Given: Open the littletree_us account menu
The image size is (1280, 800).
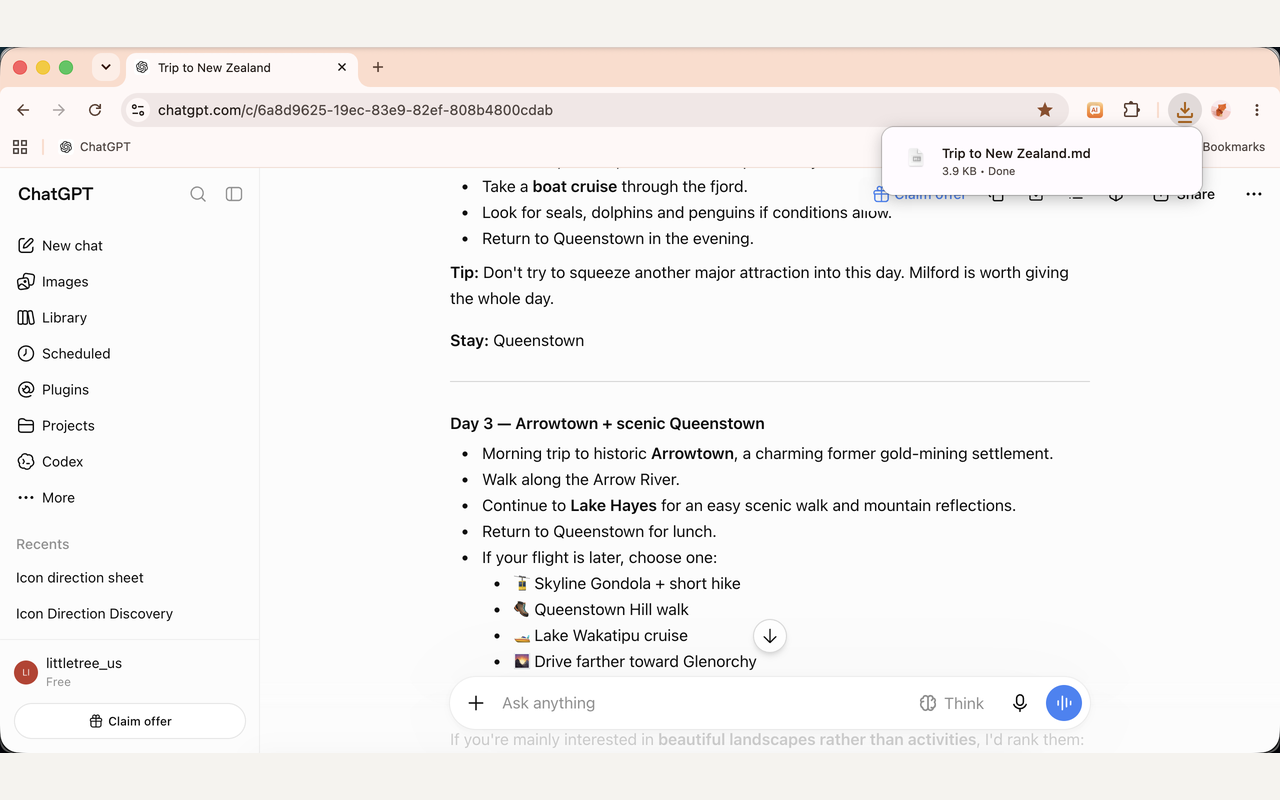Looking at the screenshot, I should [x=130, y=672].
